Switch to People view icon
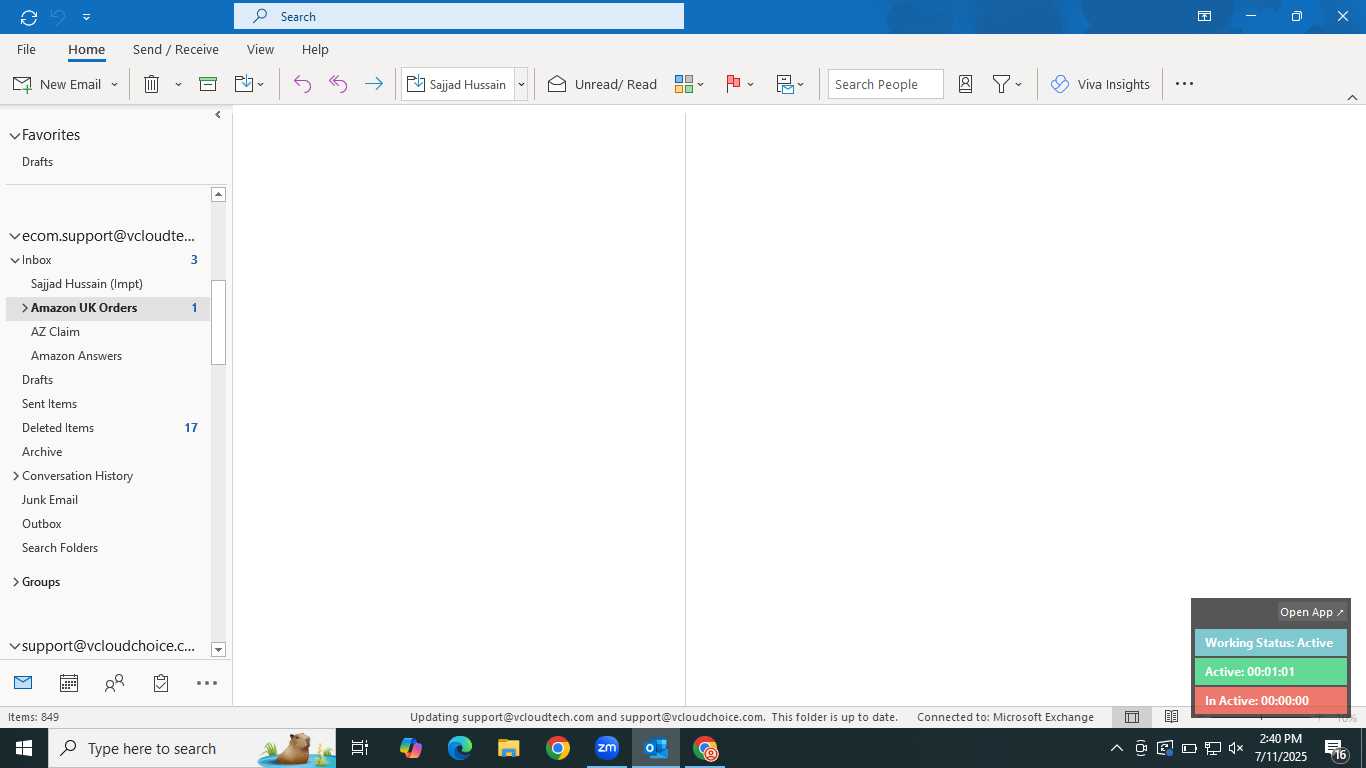Screen dimensions: 1366x768 (115, 683)
